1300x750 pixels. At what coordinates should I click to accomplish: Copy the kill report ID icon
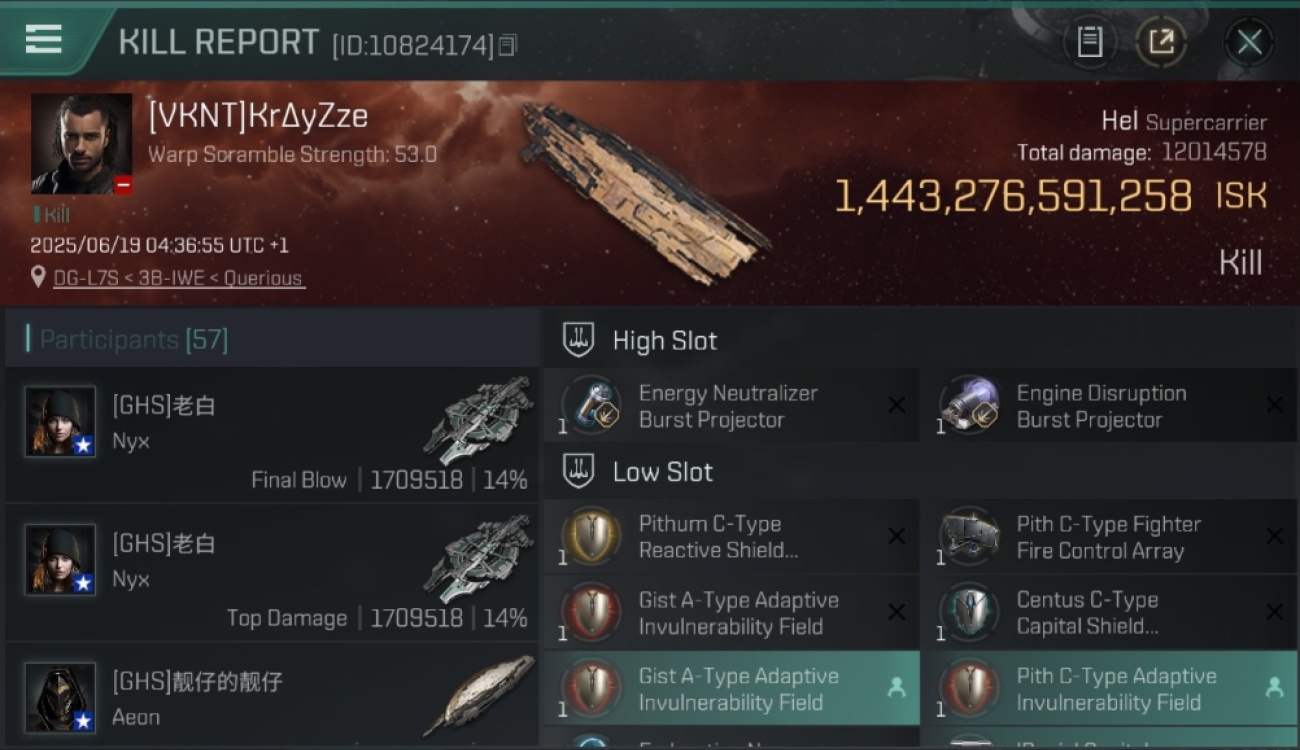pyautogui.click(x=508, y=45)
